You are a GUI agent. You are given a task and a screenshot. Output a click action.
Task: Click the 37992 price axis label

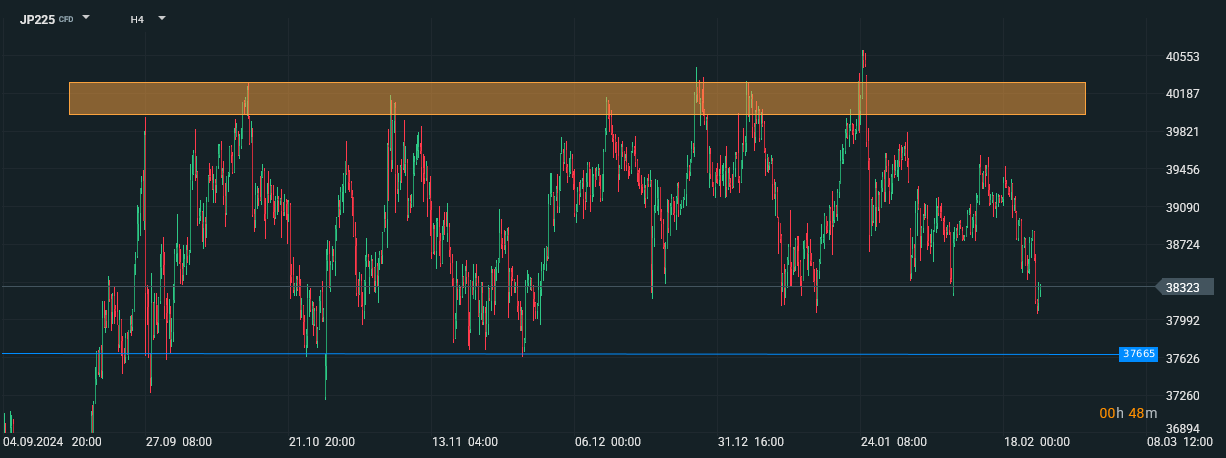pos(1182,321)
